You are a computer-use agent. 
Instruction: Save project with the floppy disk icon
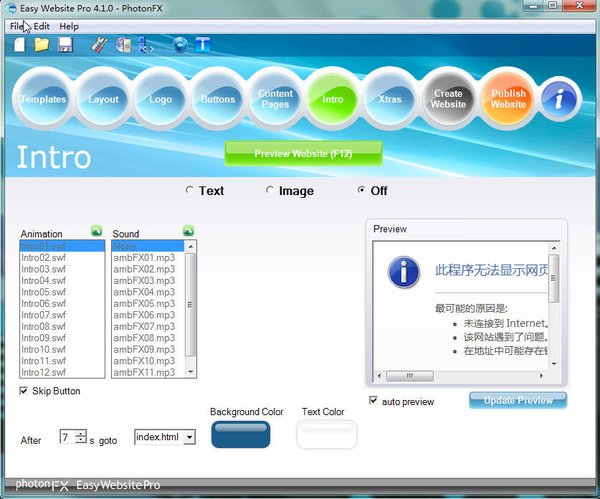(65, 45)
